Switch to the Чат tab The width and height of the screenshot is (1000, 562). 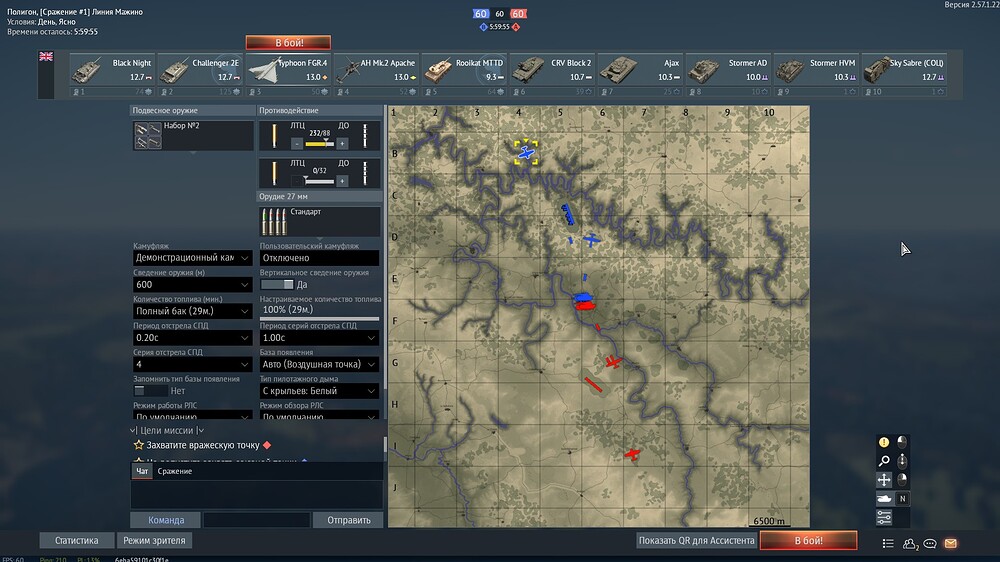coord(142,471)
